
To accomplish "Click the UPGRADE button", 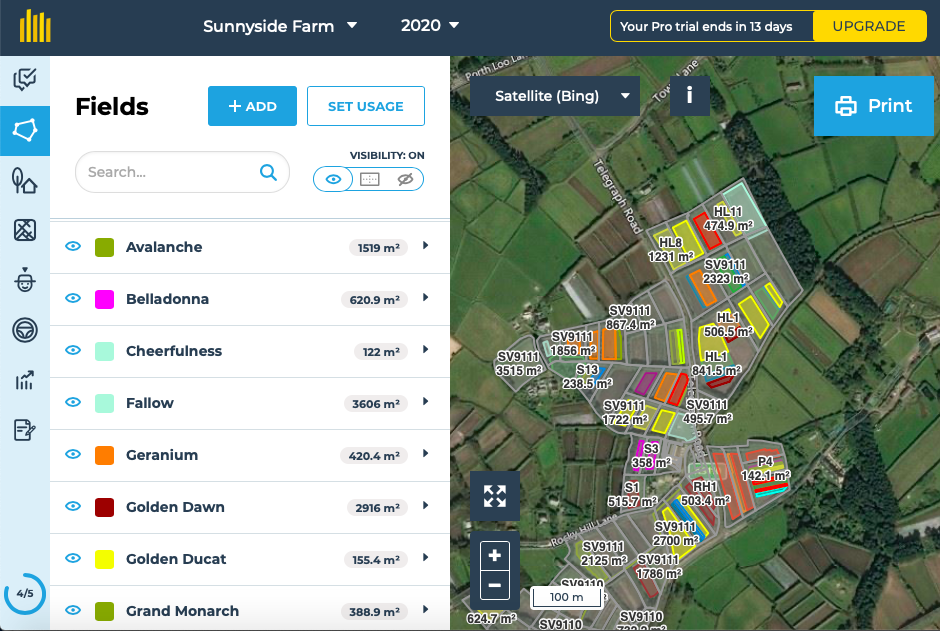I will [869, 26].
